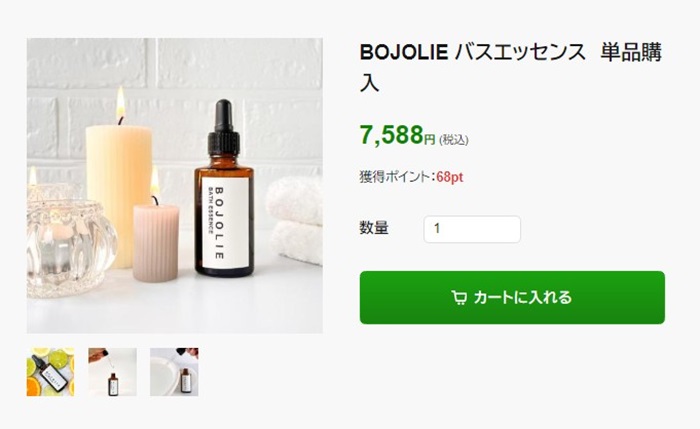Click the 数量 label text

pyautogui.click(x=374, y=228)
